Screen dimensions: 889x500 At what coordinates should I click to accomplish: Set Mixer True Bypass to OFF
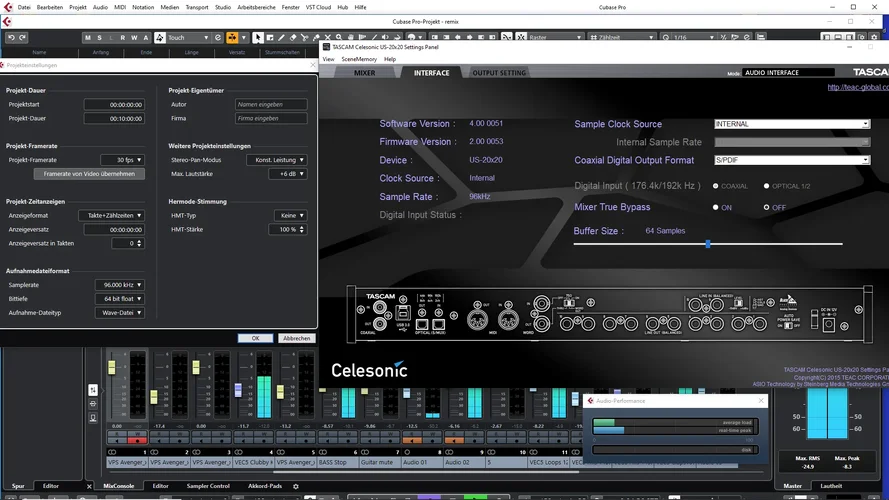[766, 207]
